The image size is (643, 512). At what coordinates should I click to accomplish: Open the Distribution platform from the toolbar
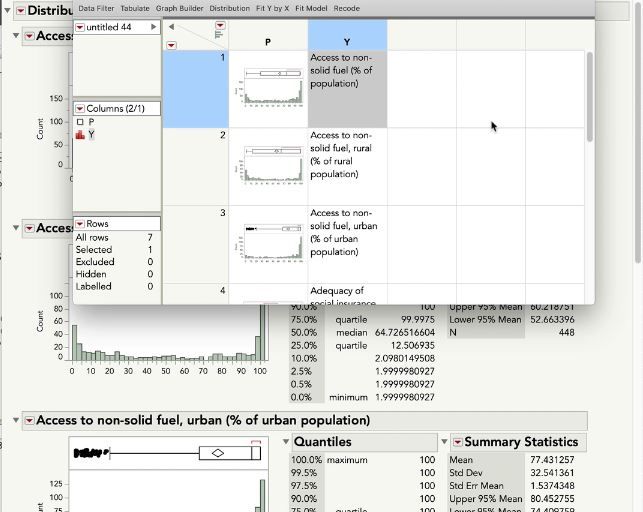coord(229,8)
